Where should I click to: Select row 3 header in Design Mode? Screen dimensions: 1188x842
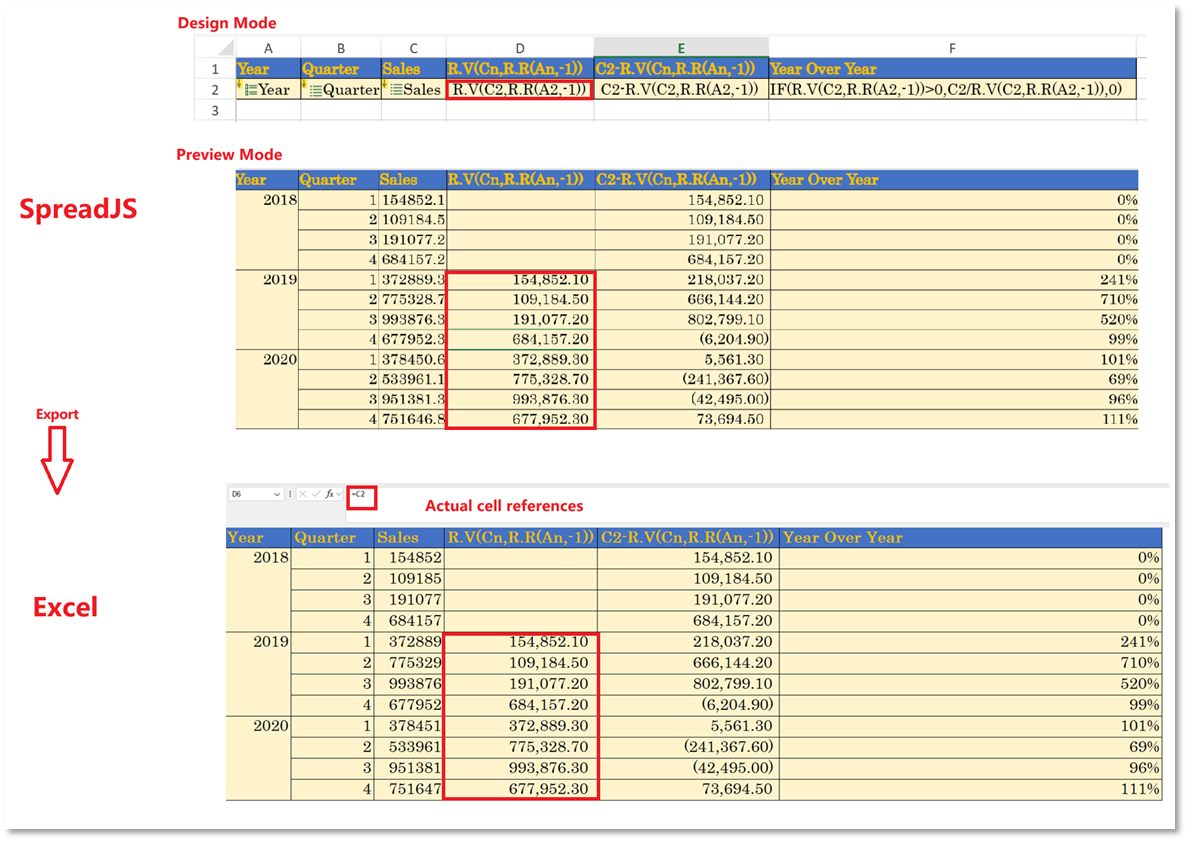click(215, 110)
